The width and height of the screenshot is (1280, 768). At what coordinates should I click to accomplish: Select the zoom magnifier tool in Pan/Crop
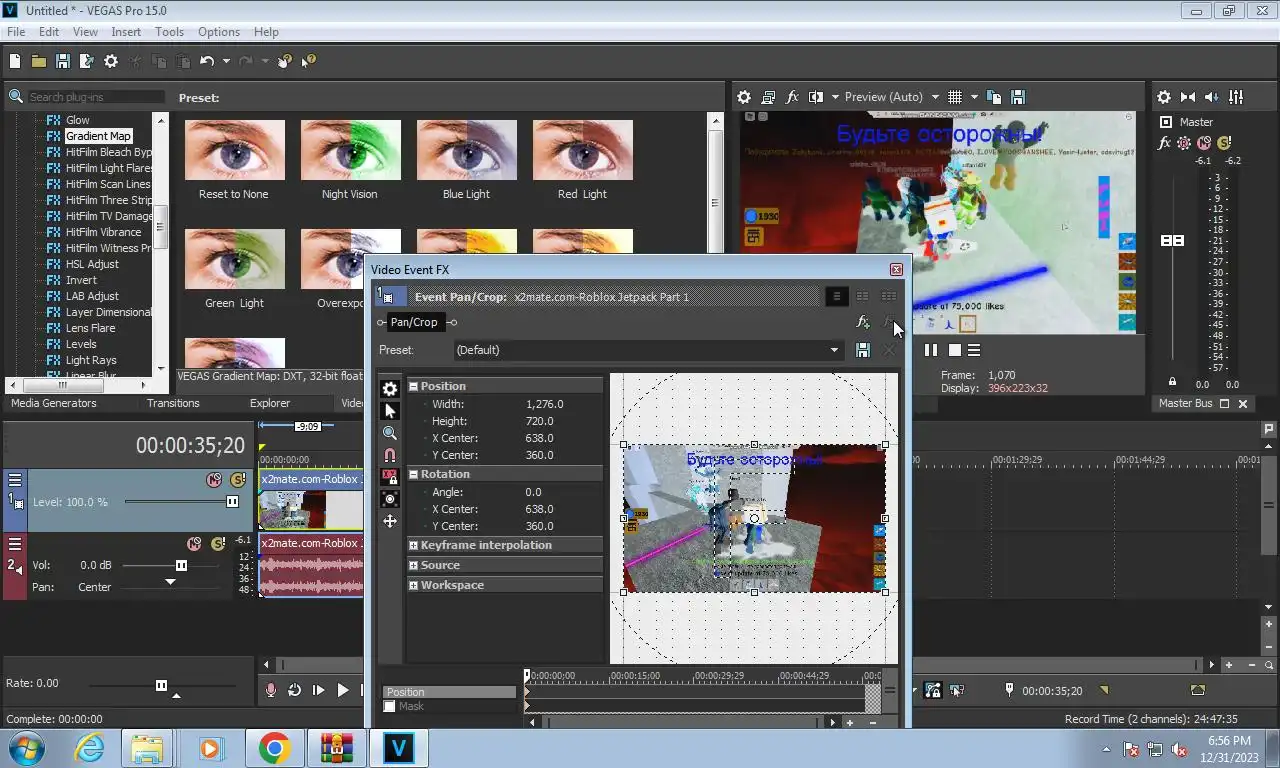click(x=390, y=433)
